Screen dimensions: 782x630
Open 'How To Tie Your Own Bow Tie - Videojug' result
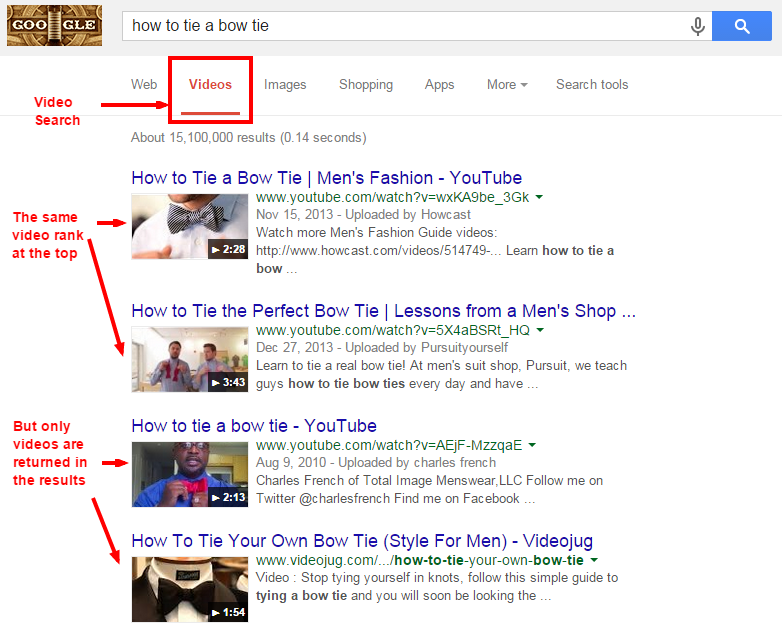pyautogui.click(x=362, y=541)
